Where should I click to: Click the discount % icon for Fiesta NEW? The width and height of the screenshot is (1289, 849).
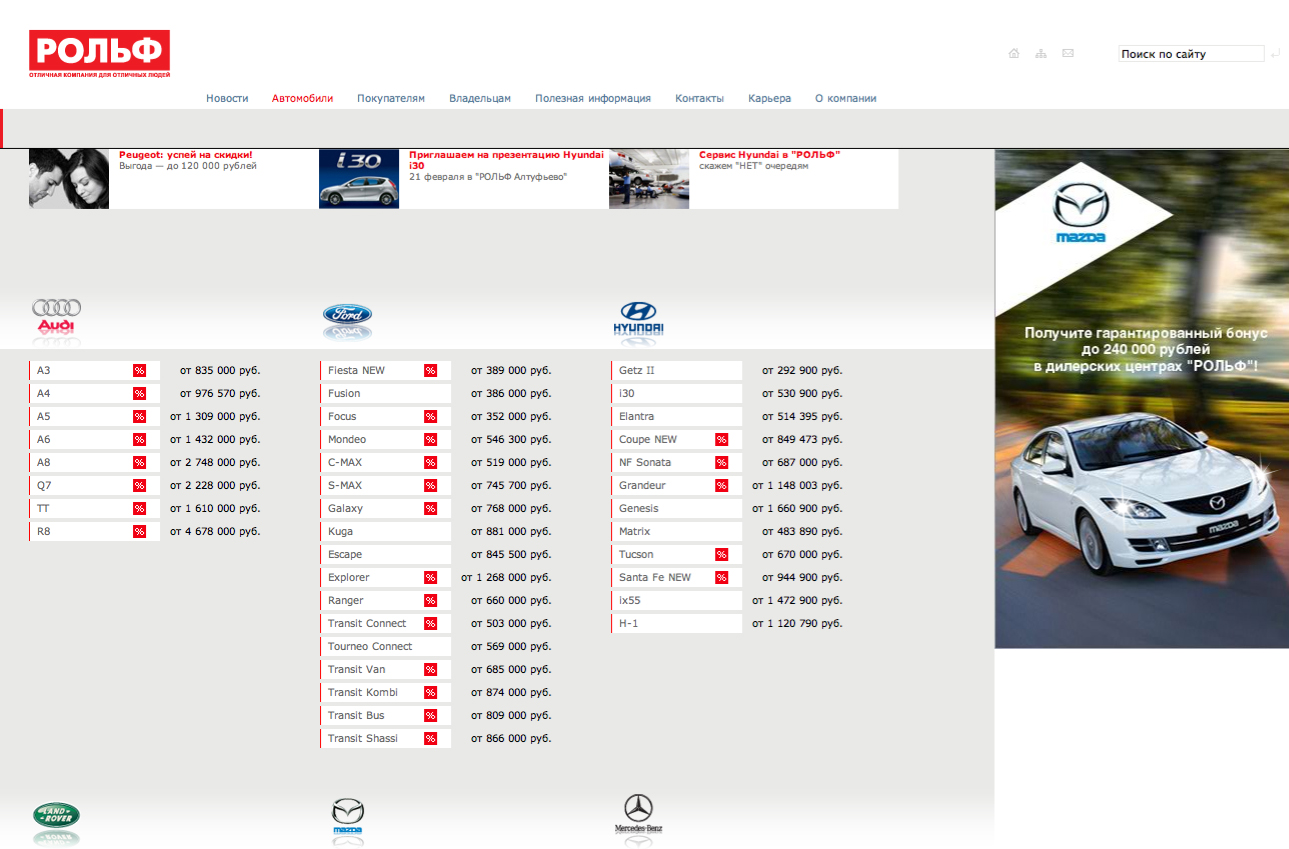coord(430,371)
